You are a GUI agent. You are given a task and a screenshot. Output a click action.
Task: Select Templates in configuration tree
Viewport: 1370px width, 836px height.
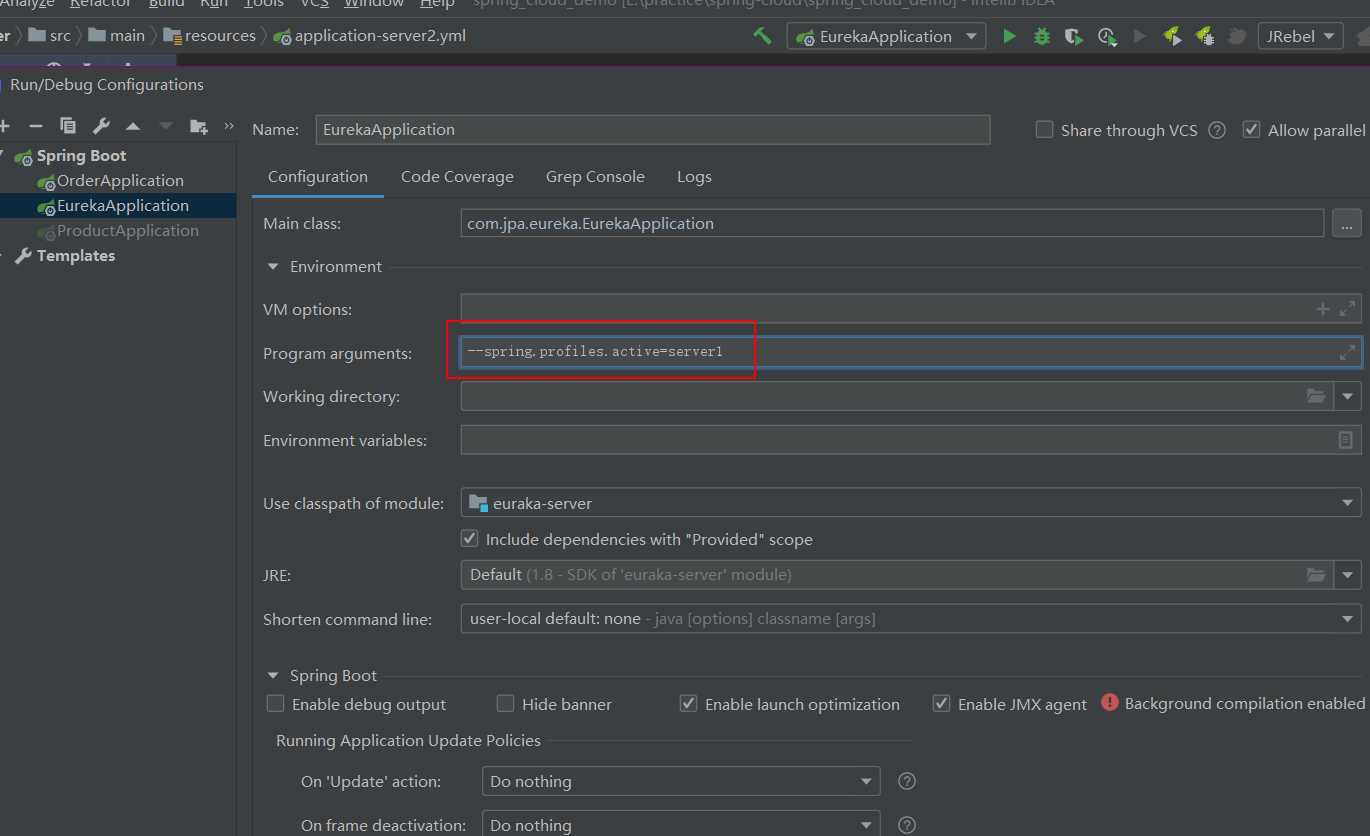pyautogui.click(x=75, y=256)
